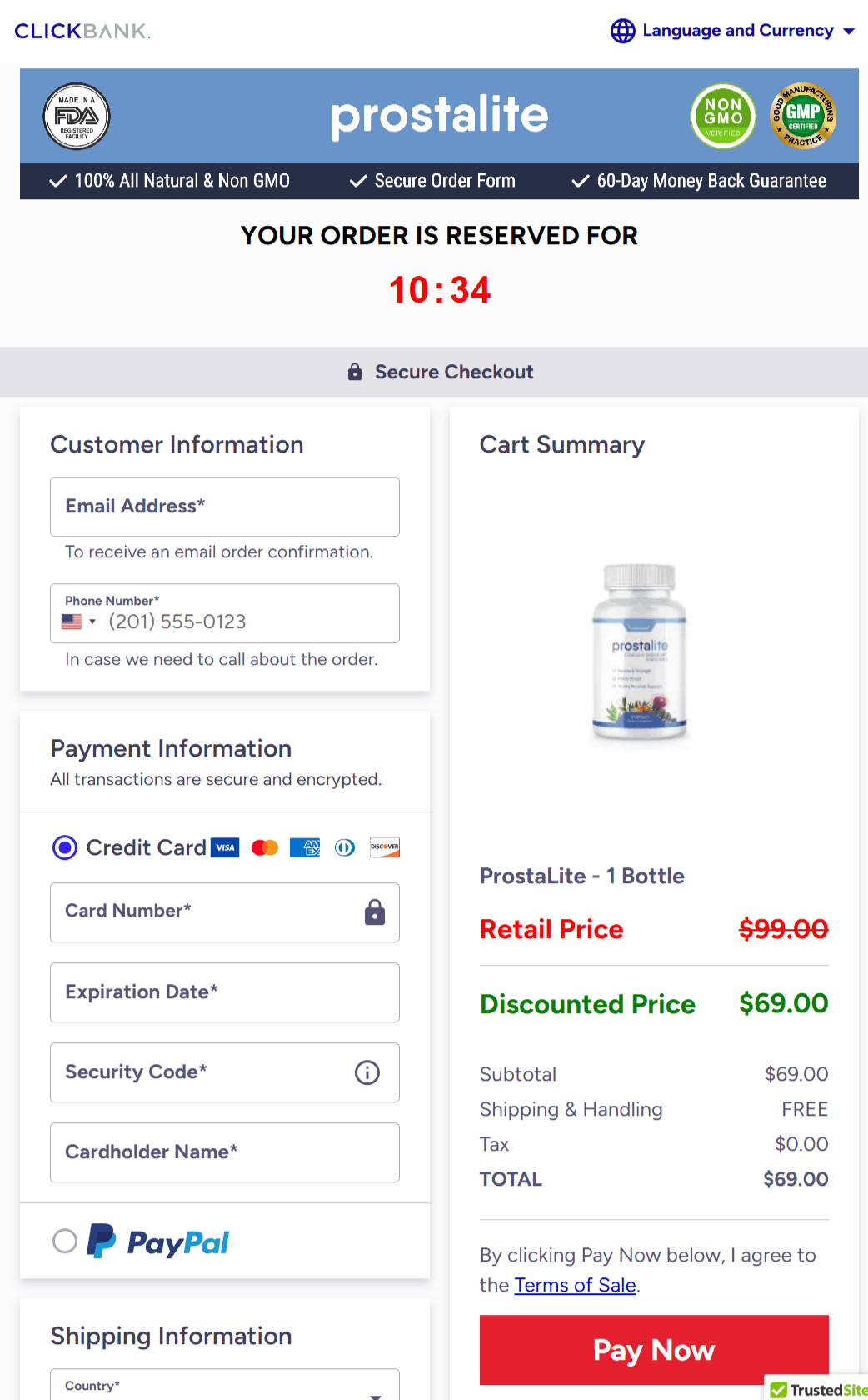Viewport: 868px width, 1400px height.
Task: Click the ClickBank logo
Action: click(82, 32)
